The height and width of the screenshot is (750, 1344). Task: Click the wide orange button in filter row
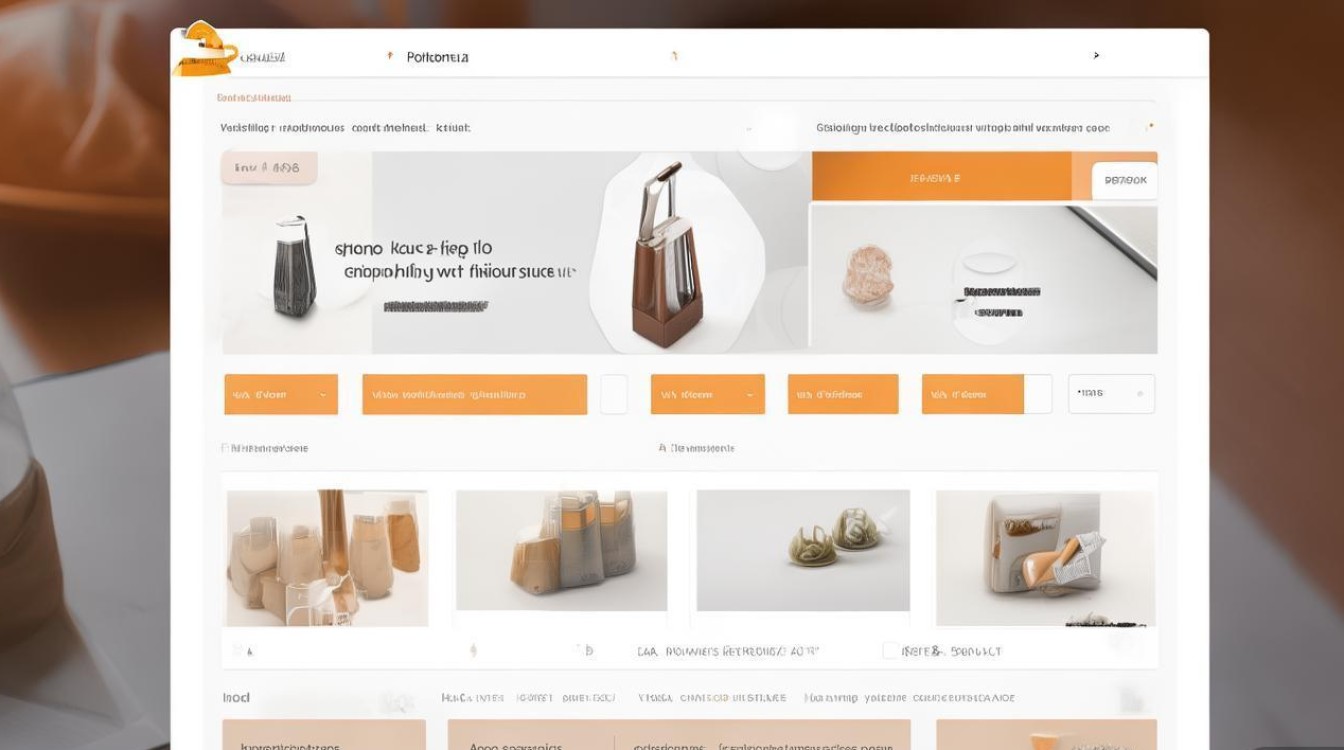click(x=474, y=394)
